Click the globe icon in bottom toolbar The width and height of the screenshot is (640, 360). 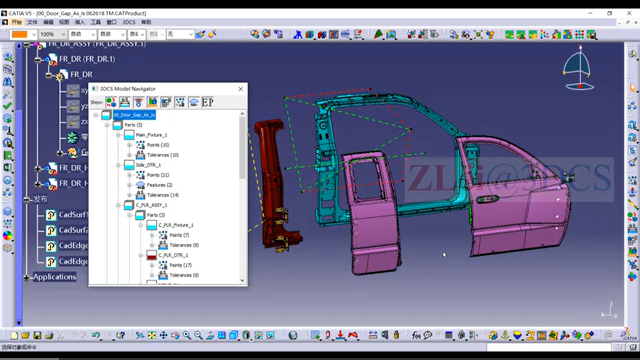pos(293,336)
